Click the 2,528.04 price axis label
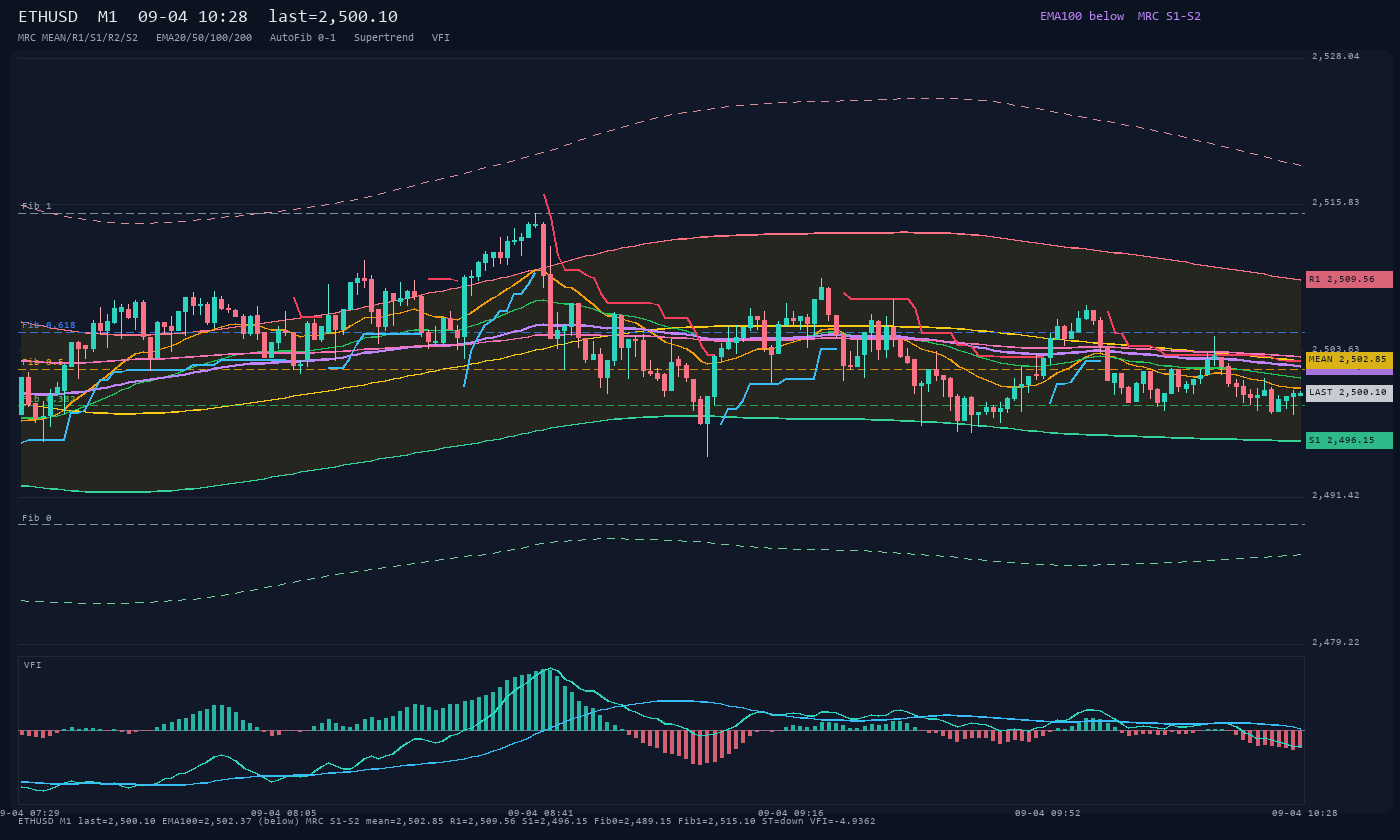The image size is (1400, 840). (1336, 56)
